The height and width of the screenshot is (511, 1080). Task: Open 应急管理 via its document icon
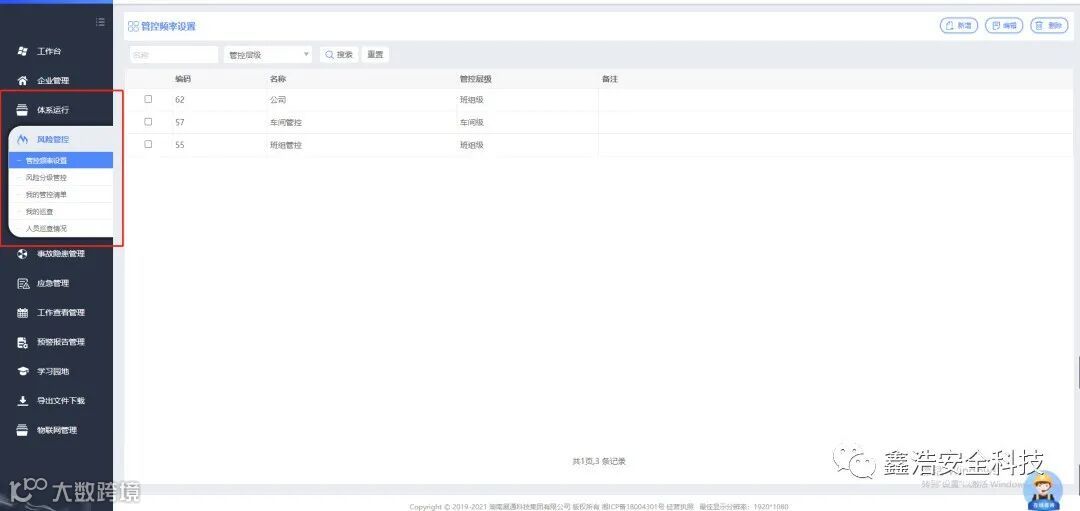click(22, 283)
